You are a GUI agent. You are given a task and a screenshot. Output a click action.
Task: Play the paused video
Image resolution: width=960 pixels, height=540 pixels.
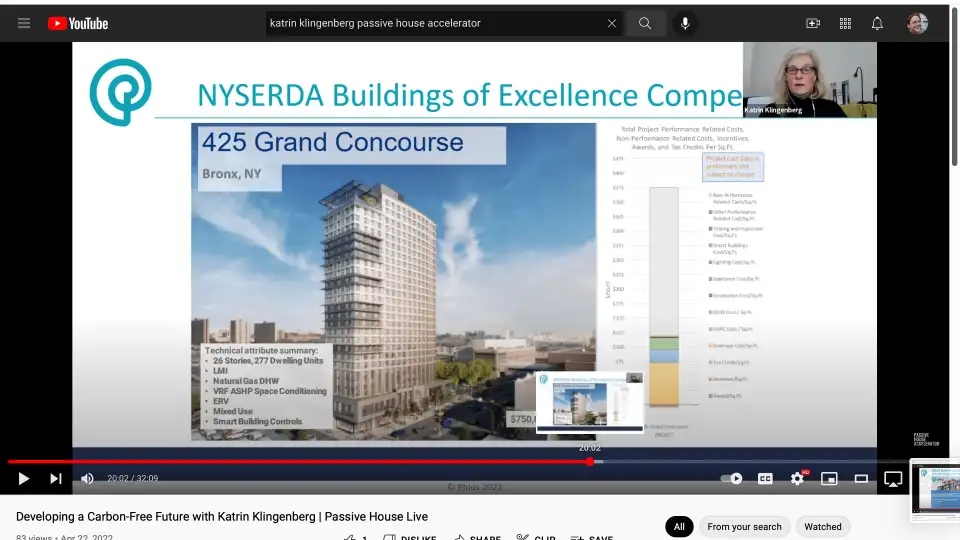point(24,479)
